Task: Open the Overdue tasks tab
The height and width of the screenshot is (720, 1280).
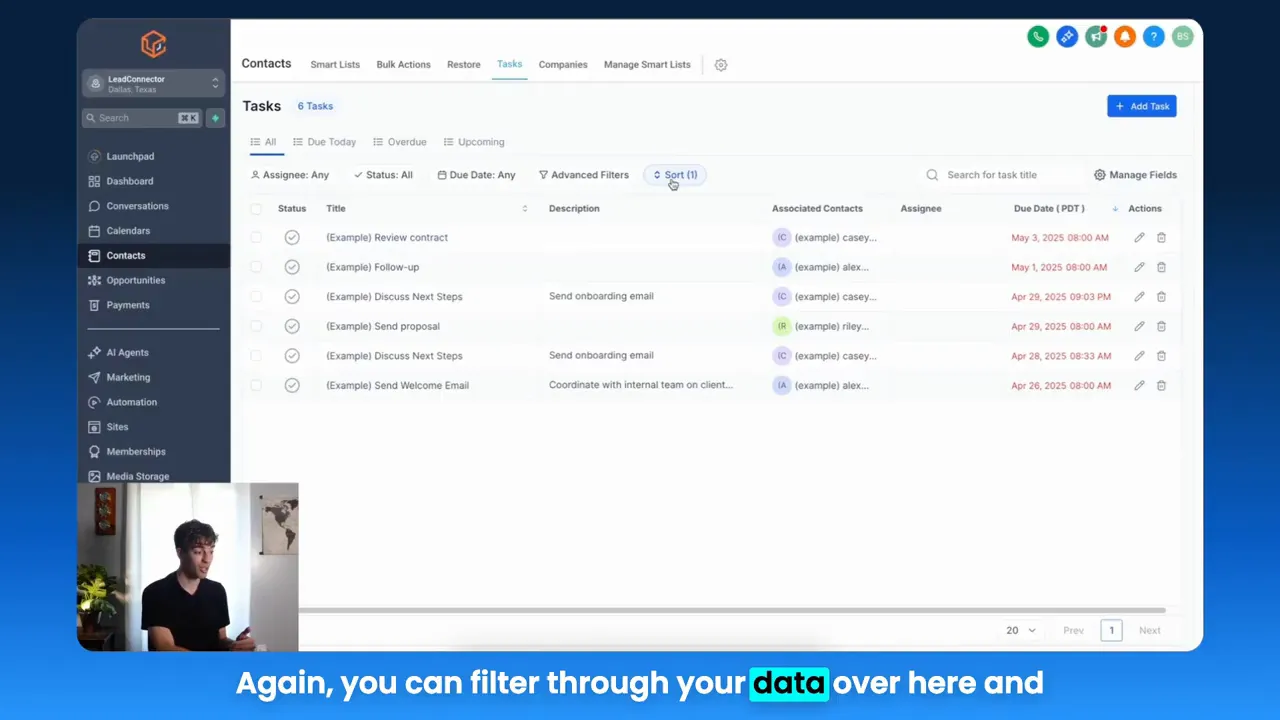Action: [x=399, y=141]
